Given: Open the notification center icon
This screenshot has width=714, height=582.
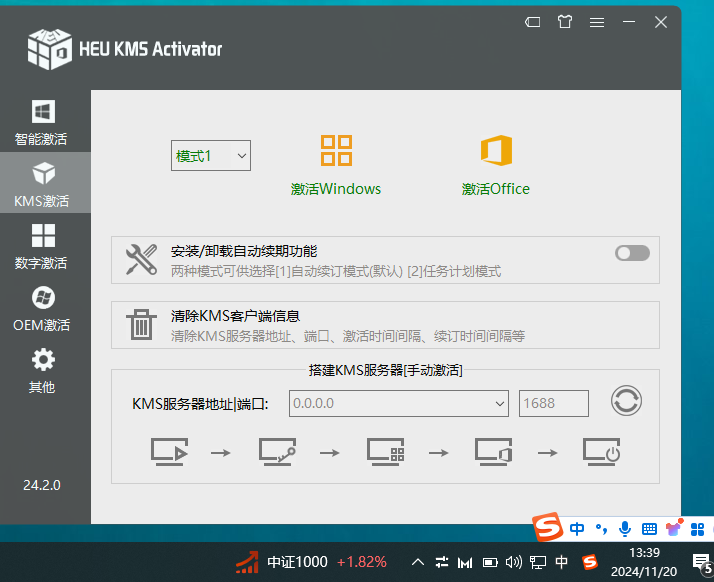Looking at the screenshot, I should pos(702,563).
